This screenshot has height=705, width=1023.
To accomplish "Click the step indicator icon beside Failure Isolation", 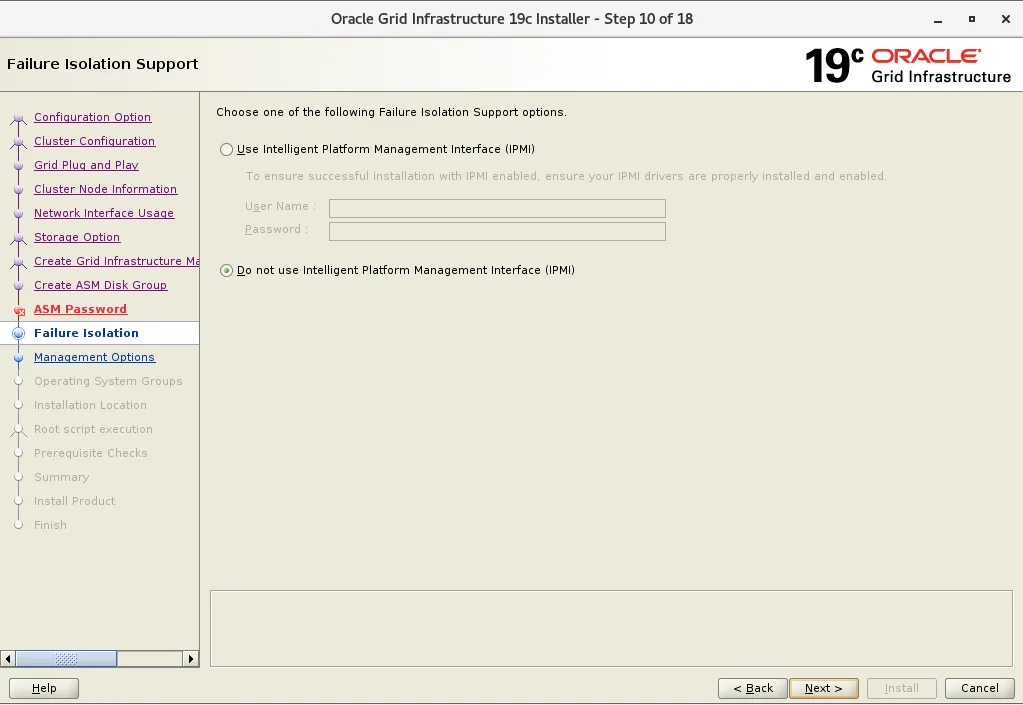I will 19,333.
